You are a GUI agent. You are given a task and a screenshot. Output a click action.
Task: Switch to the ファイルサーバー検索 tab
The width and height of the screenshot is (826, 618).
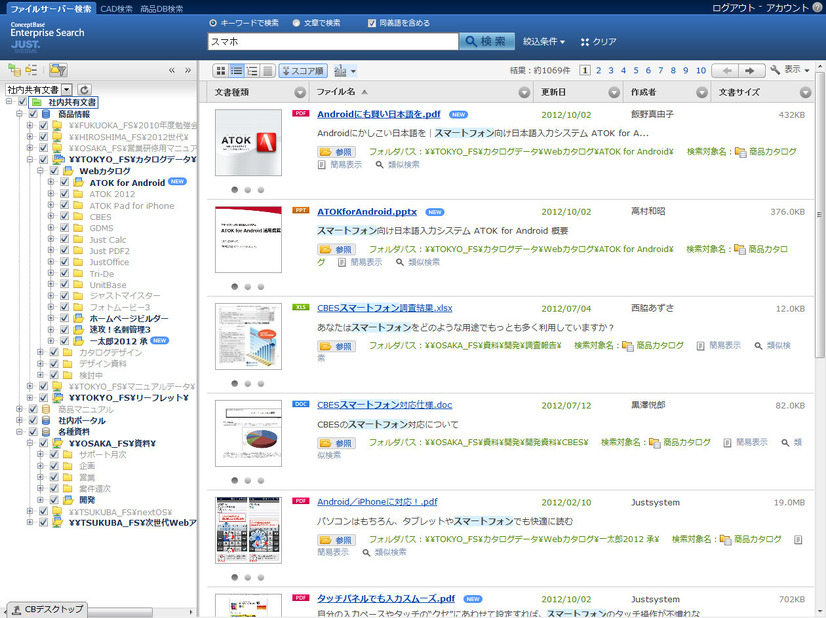coord(51,8)
